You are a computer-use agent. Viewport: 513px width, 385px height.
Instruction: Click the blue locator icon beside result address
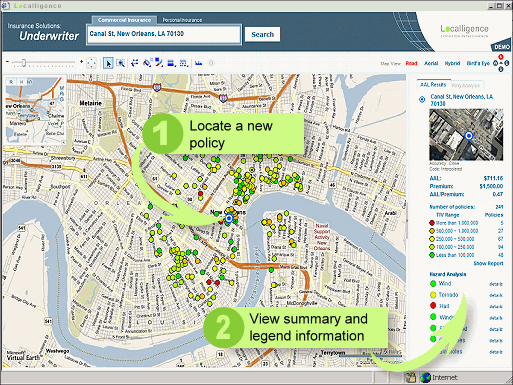422,99
